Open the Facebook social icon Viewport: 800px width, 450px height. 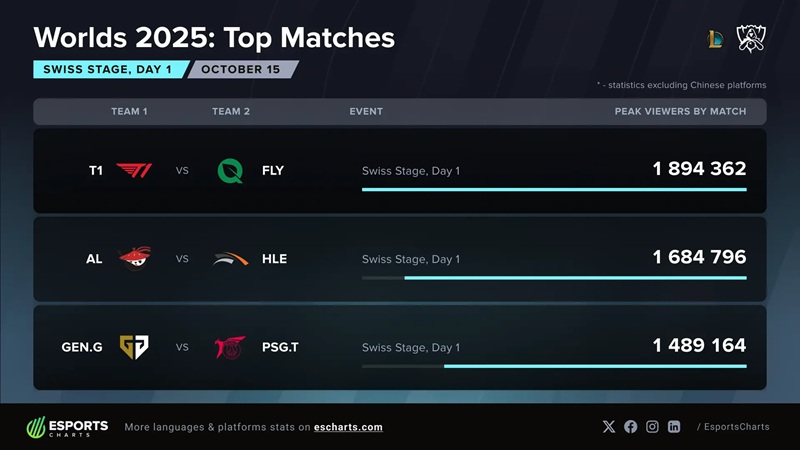pyautogui.click(x=631, y=427)
